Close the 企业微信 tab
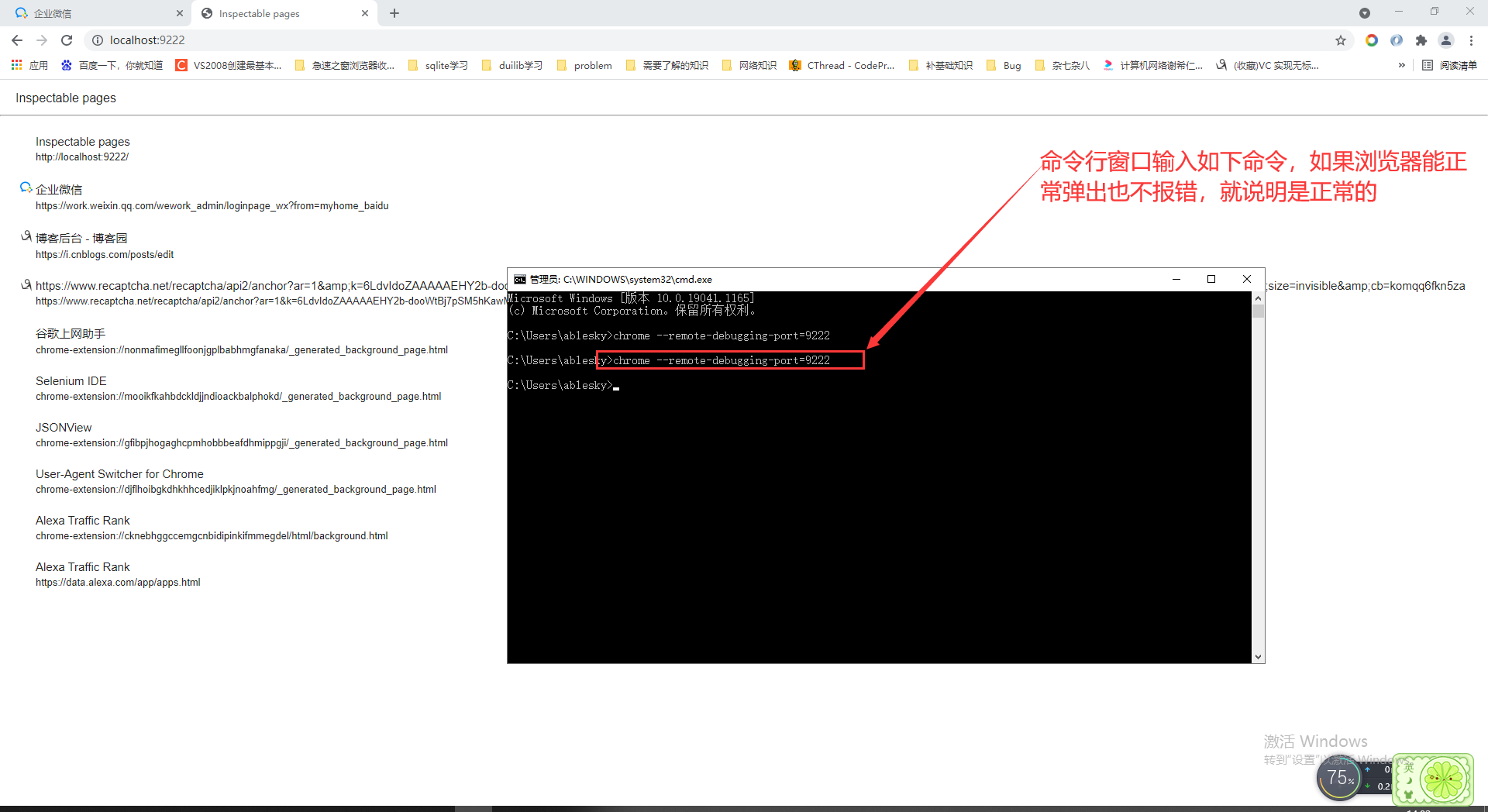 (180, 13)
